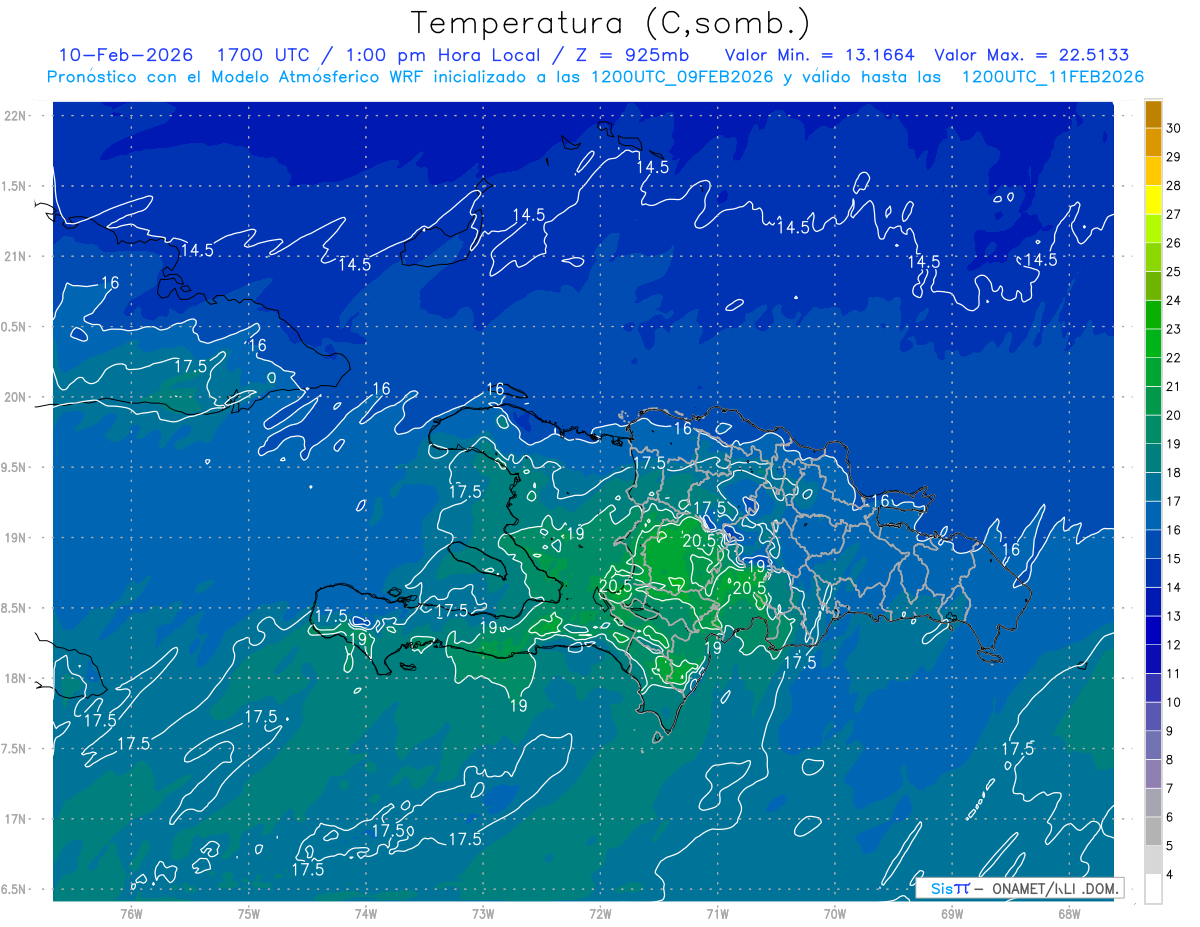Pick the legend color between 29 and 30
1200x927 pixels.
[1153, 143]
